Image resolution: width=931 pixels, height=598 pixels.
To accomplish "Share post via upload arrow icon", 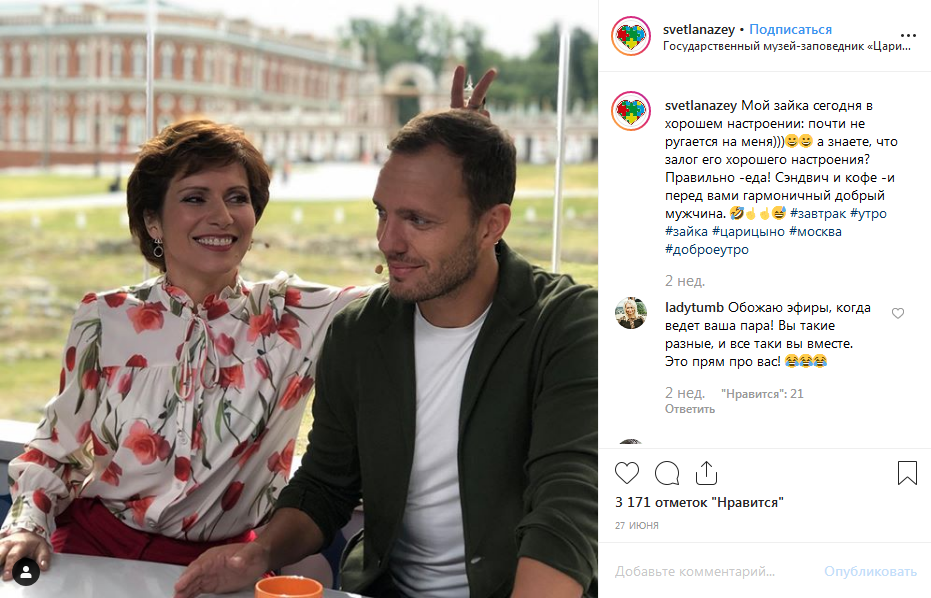I will (707, 473).
